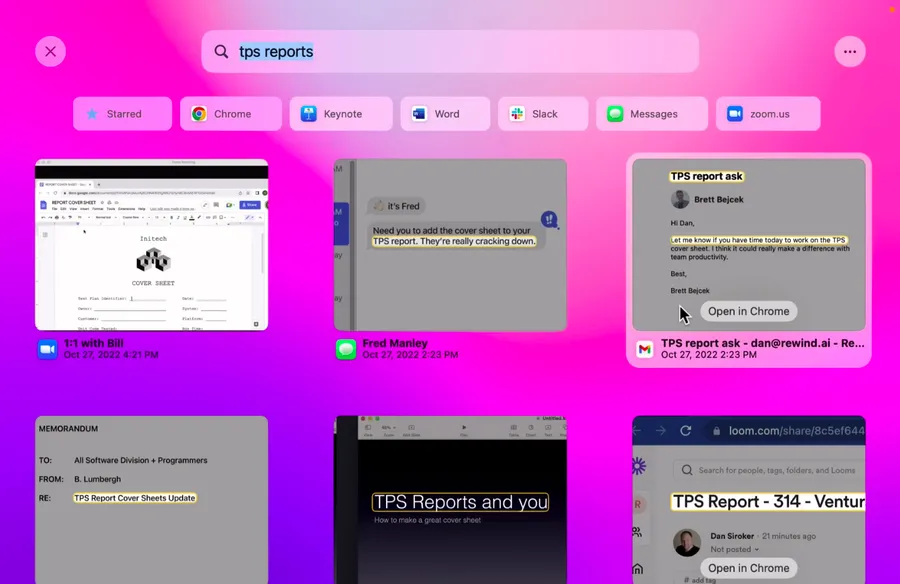Image resolution: width=900 pixels, height=584 pixels.
Task: Click the Zoom icon beside '1:1 with Bill'
Action: pos(48,349)
